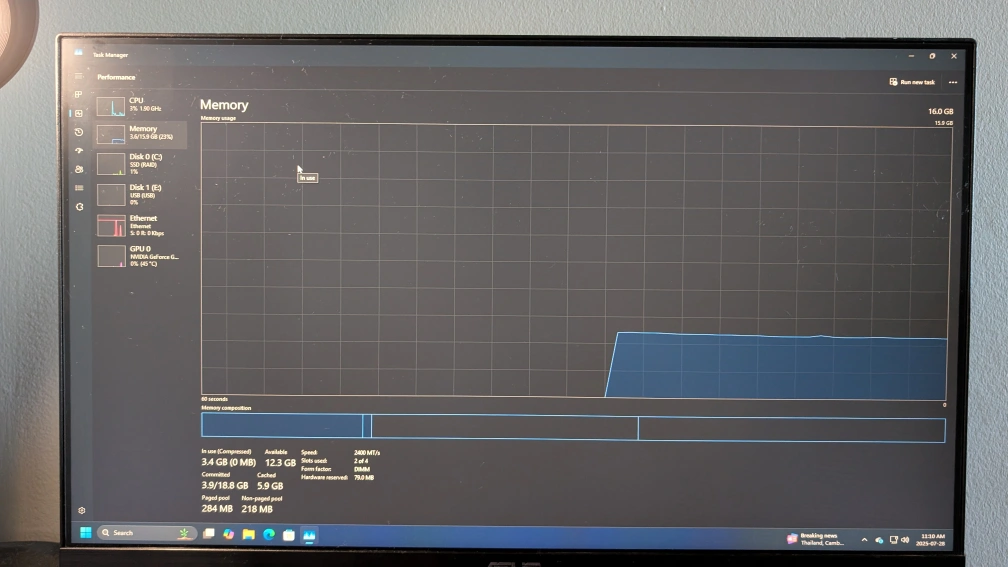Image resolution: width=1008 pixels, height=567 pixels.
Task: Open the Services page icon
Action: coord(79,207)
